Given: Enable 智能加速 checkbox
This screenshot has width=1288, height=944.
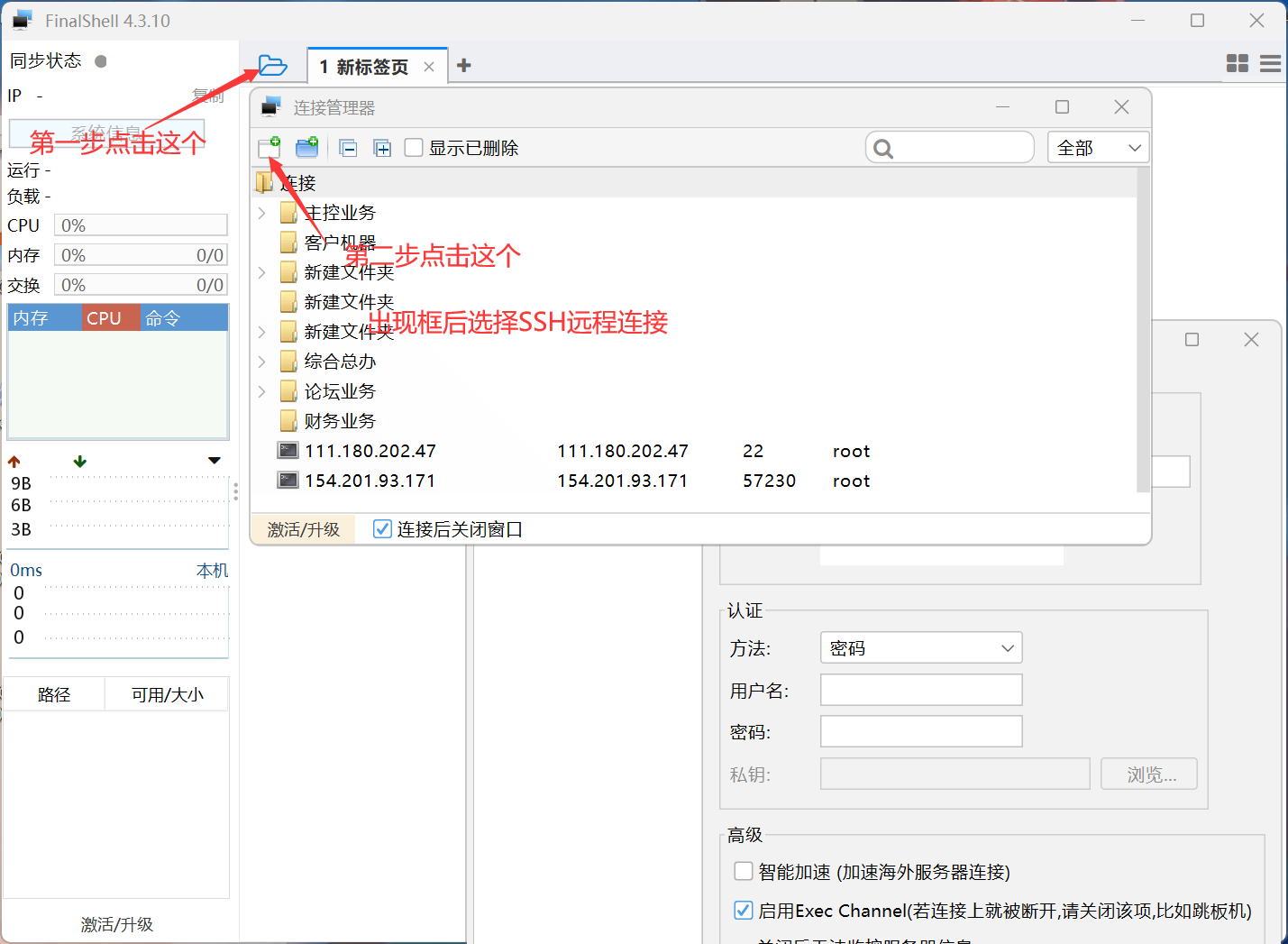Looking at the screenshot, I should click(744, 871).
